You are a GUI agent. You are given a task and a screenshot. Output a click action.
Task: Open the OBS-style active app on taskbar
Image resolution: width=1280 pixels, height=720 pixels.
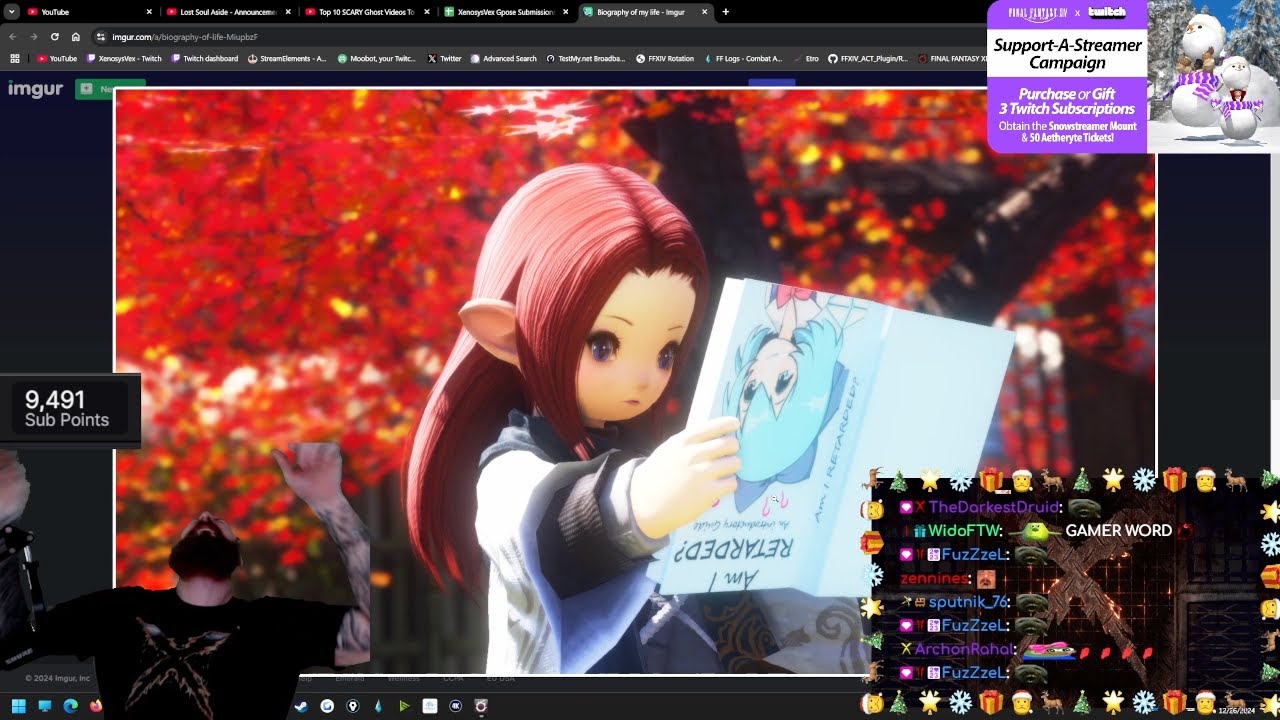tap(481, 706)
